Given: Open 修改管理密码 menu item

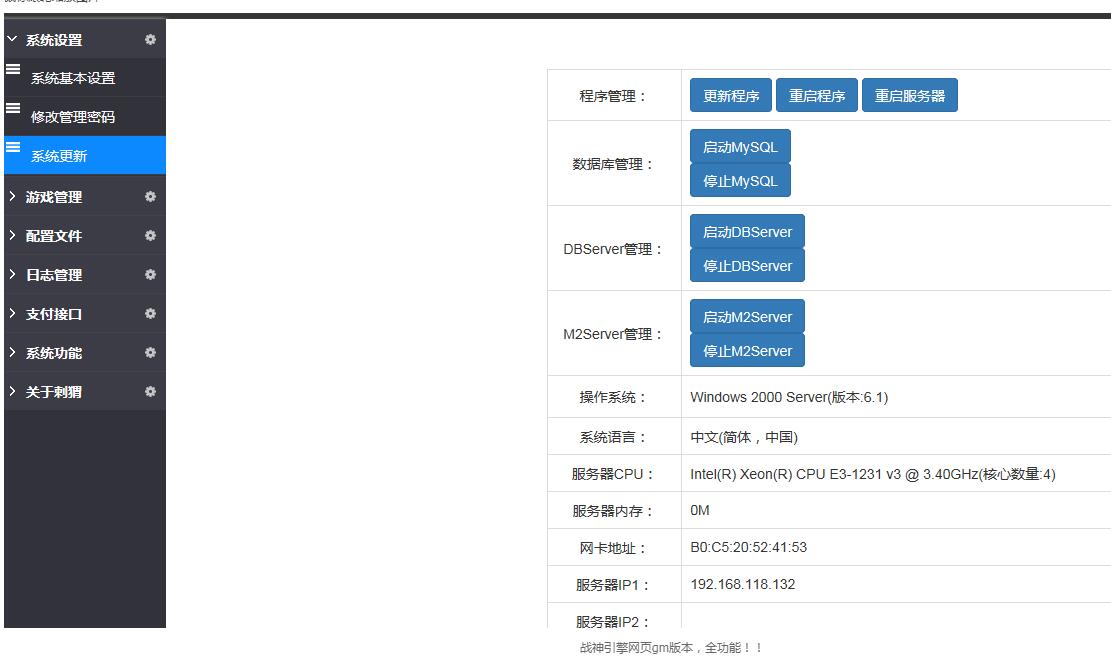Looking at the screenshot, I should click(73, 117).
